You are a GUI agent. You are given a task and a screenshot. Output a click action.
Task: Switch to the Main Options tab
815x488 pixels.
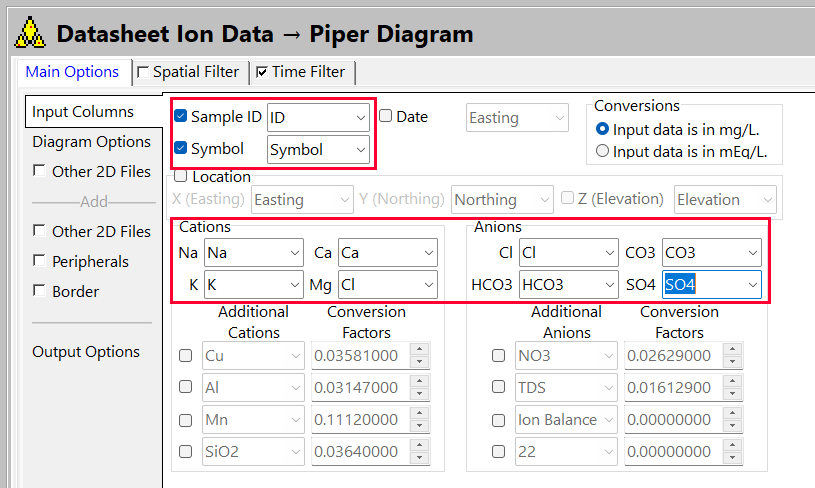[x=72, y=72]
